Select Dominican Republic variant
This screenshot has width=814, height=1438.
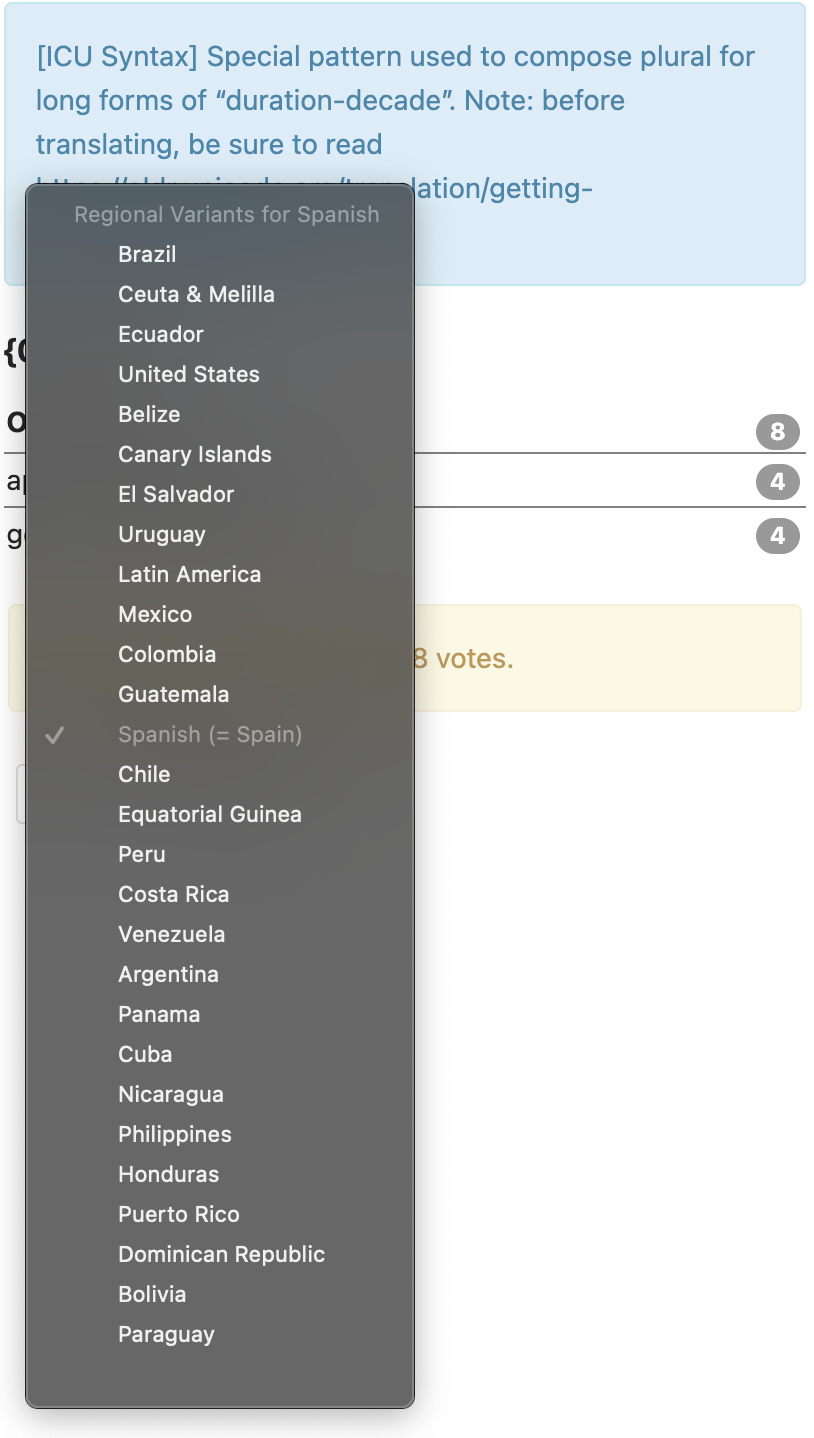221,1254
